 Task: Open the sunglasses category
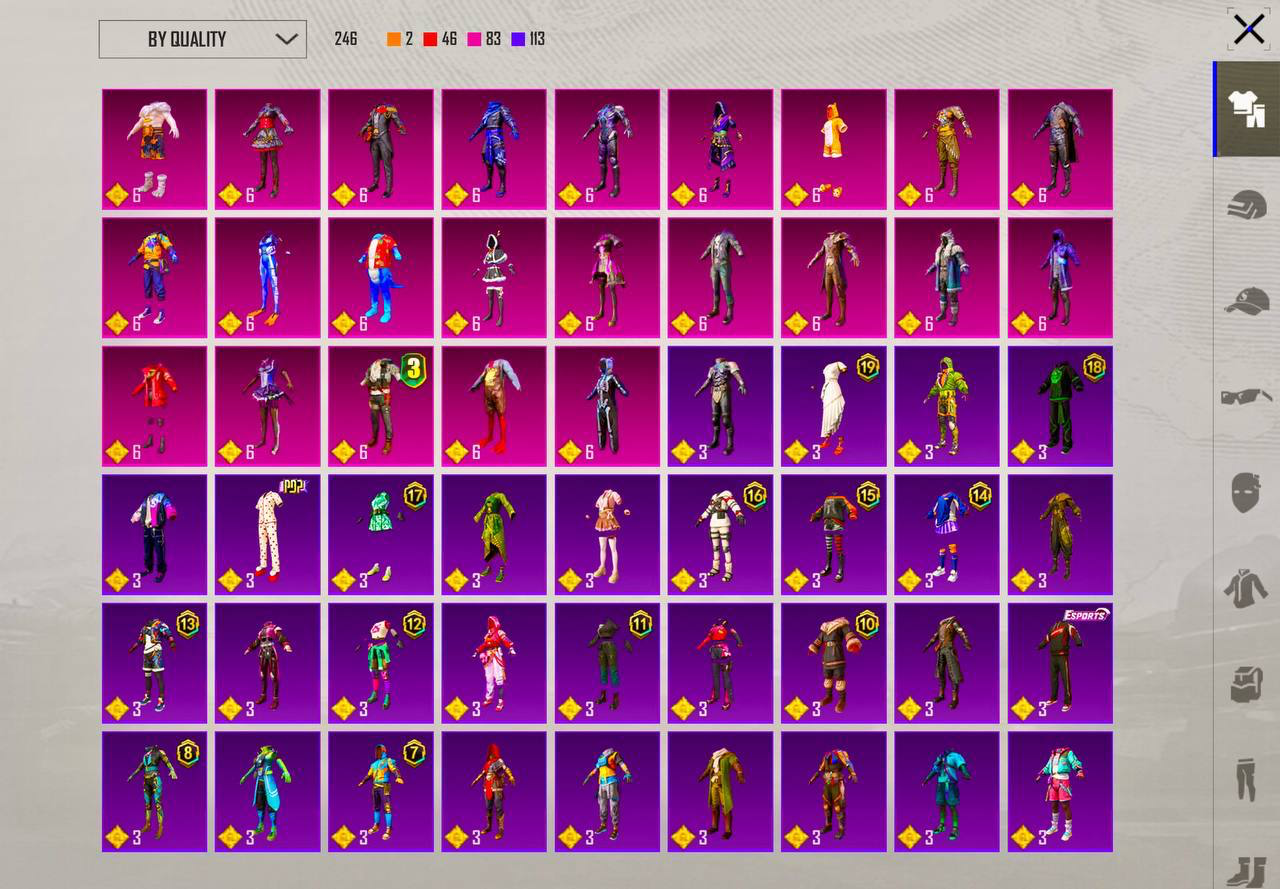coord(1246,397)
